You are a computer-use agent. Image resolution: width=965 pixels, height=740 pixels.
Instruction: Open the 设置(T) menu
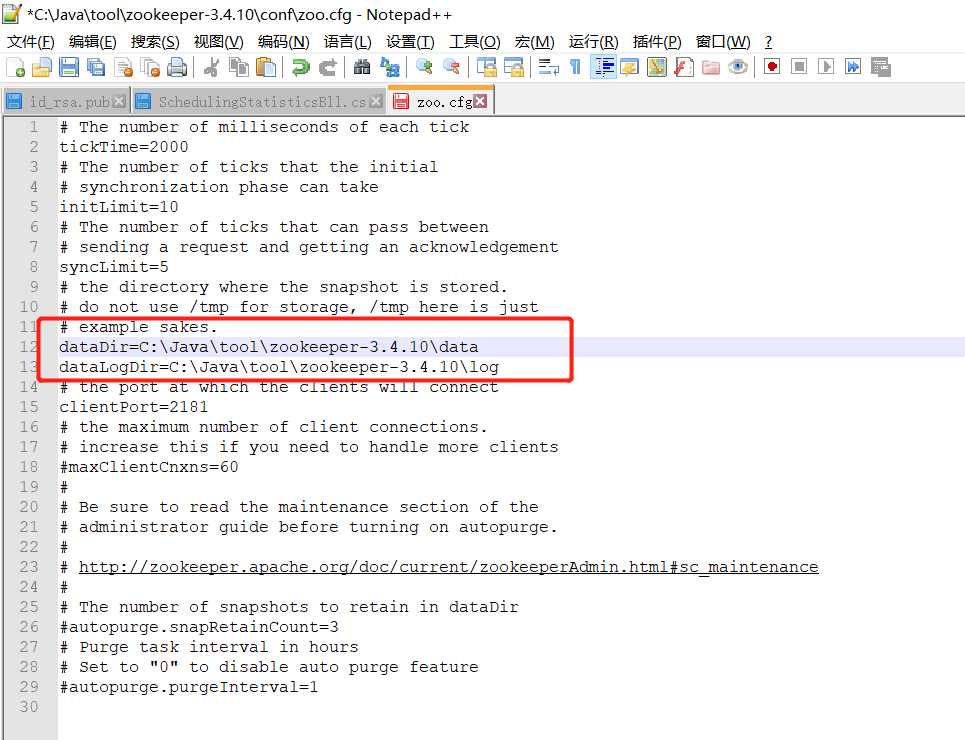click(x=410, y=42)
